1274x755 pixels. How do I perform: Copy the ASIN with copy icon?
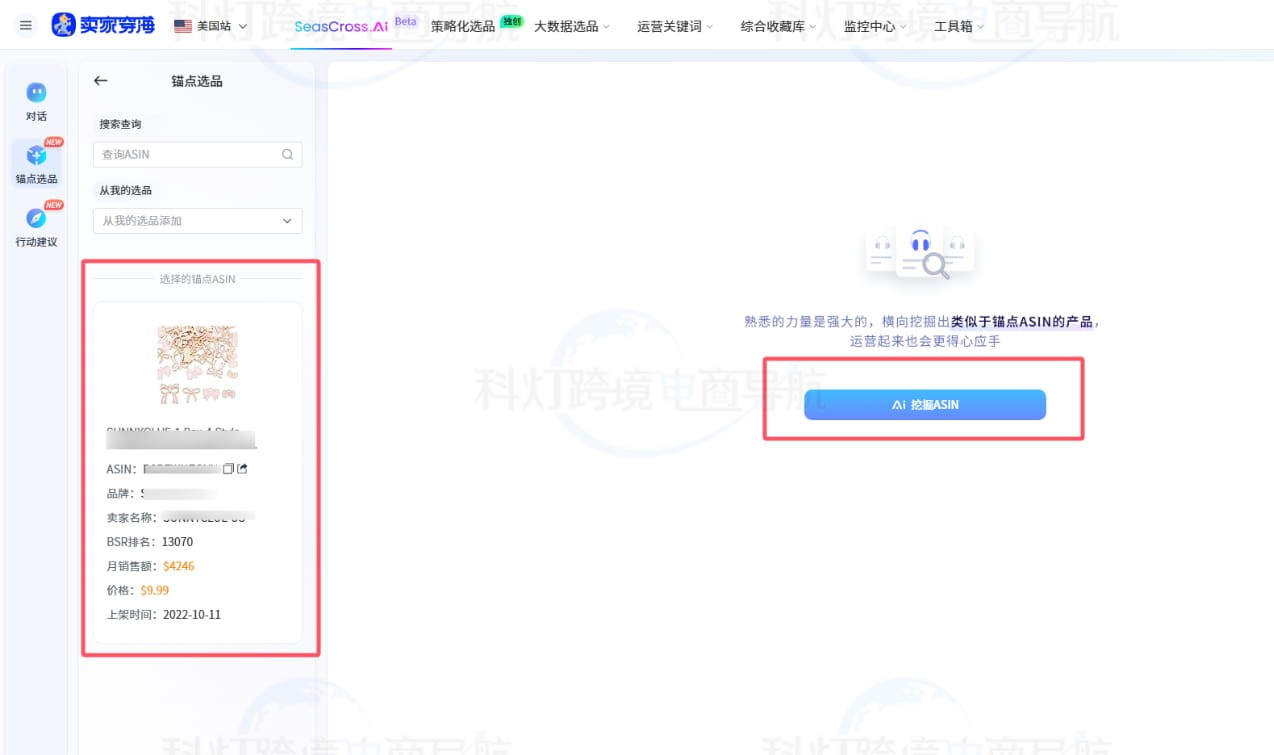click(228, 468)
